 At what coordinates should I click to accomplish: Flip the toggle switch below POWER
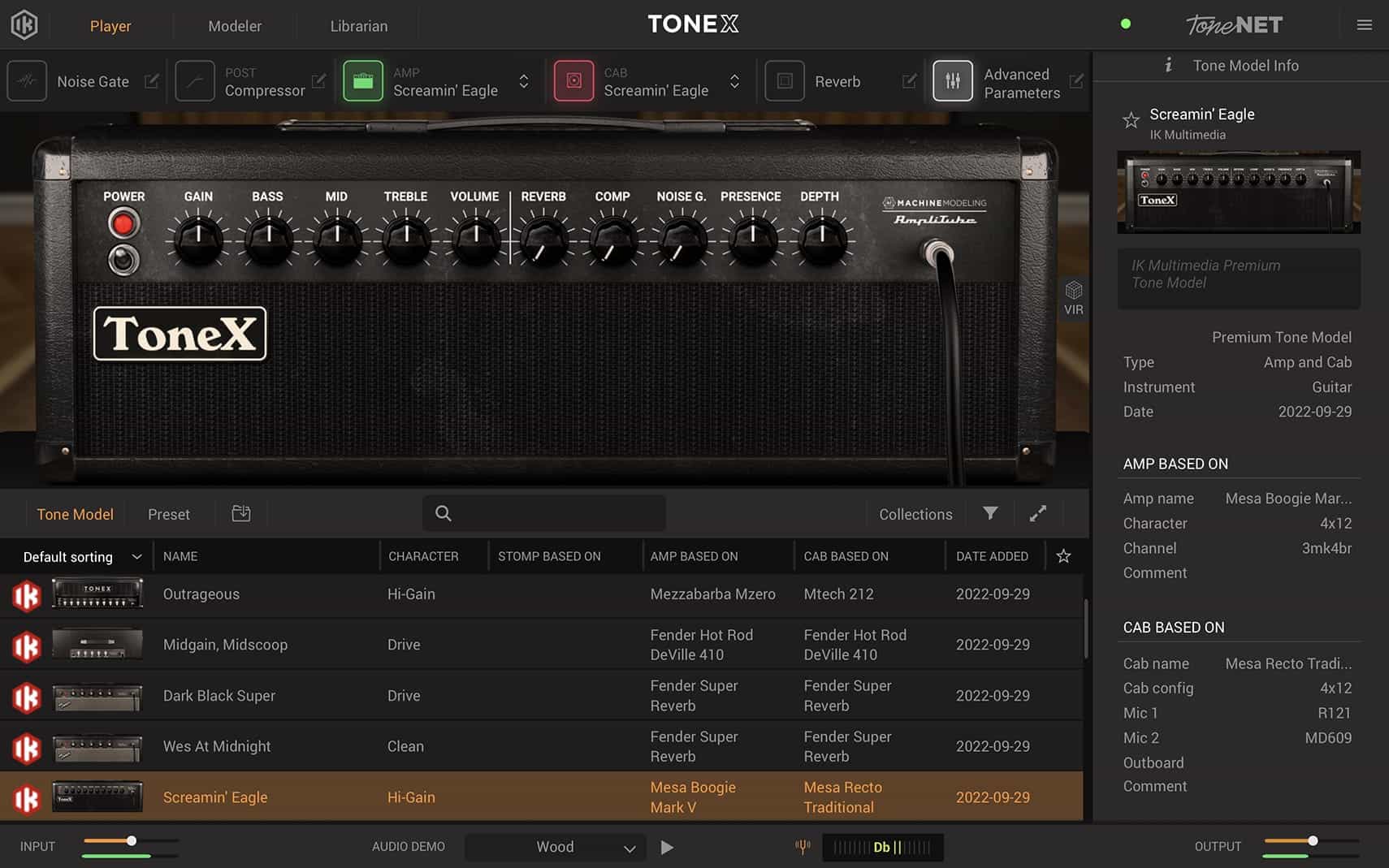coord(123,259)
